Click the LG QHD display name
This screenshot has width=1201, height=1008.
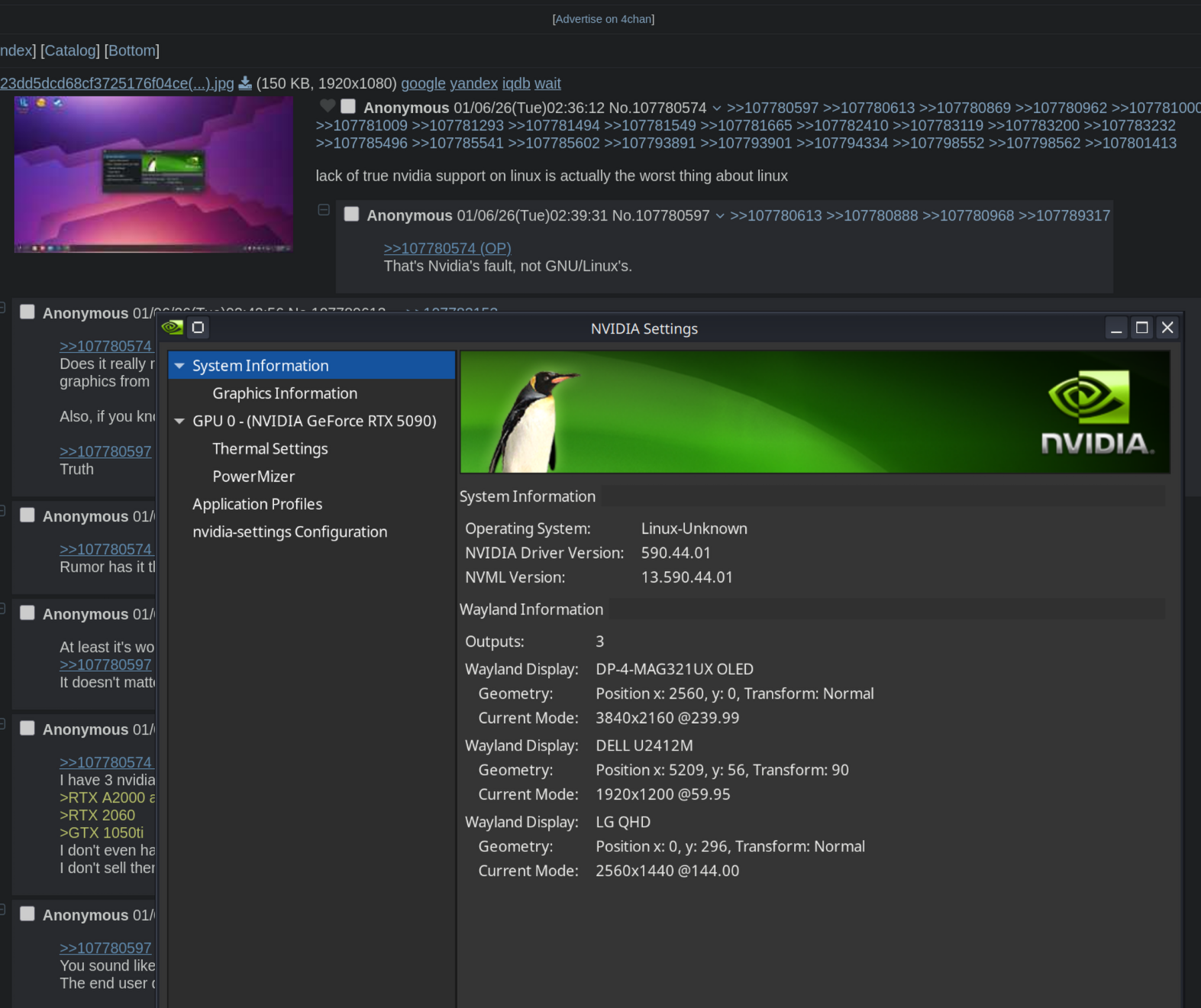(623, 822)
